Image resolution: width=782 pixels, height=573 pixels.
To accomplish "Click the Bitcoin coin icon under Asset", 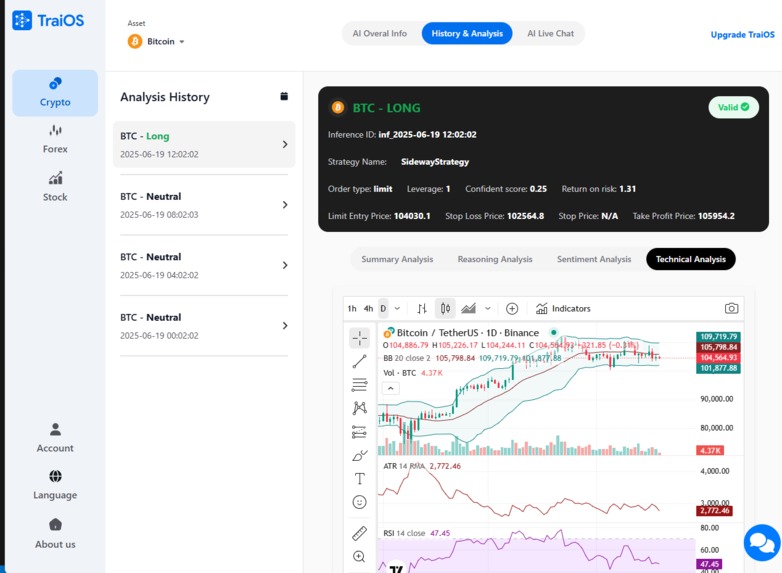I will (x=135, y=41).
